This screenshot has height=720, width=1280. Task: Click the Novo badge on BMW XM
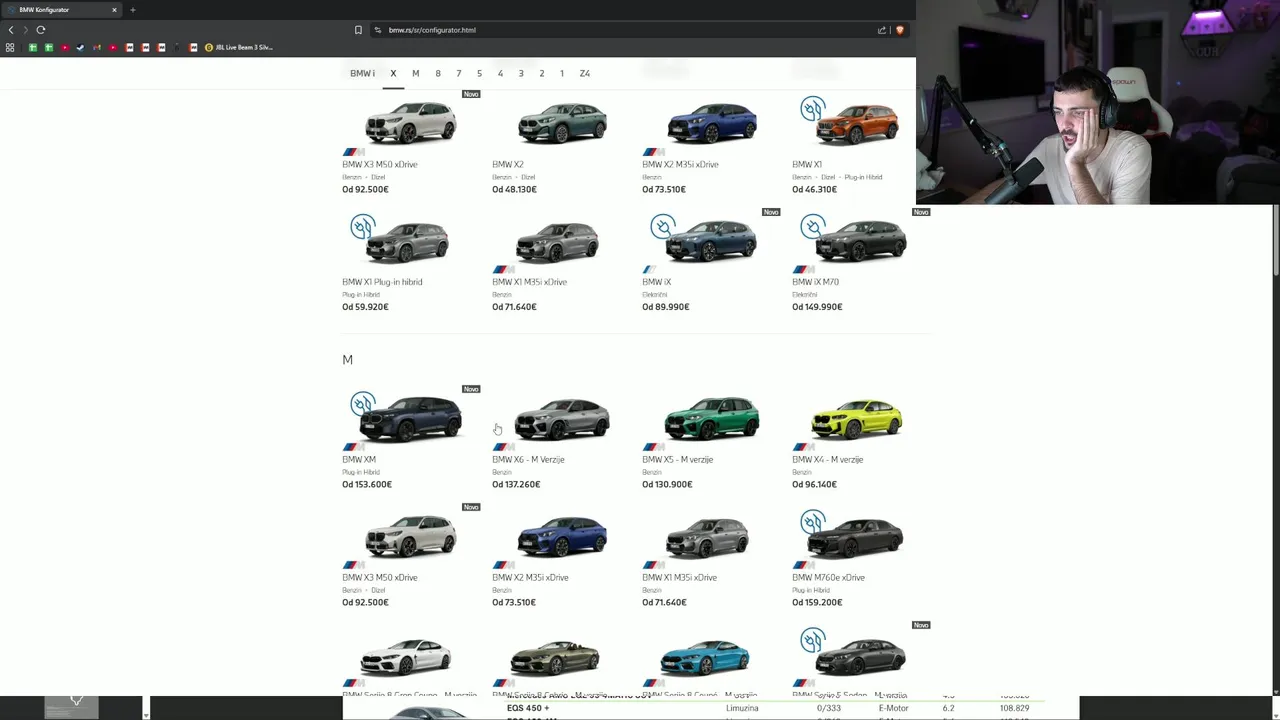click(x=471, y=389)
